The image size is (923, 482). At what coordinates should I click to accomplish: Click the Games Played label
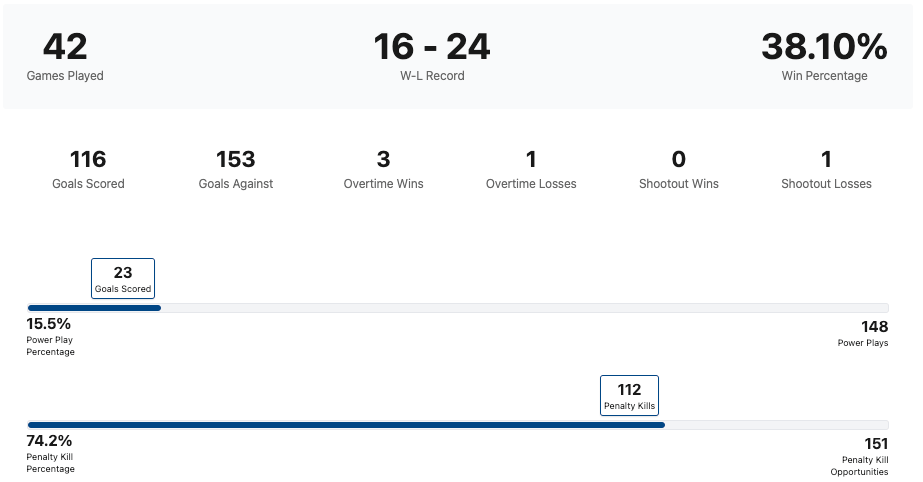pyautogui.click(x=65, y=76)
